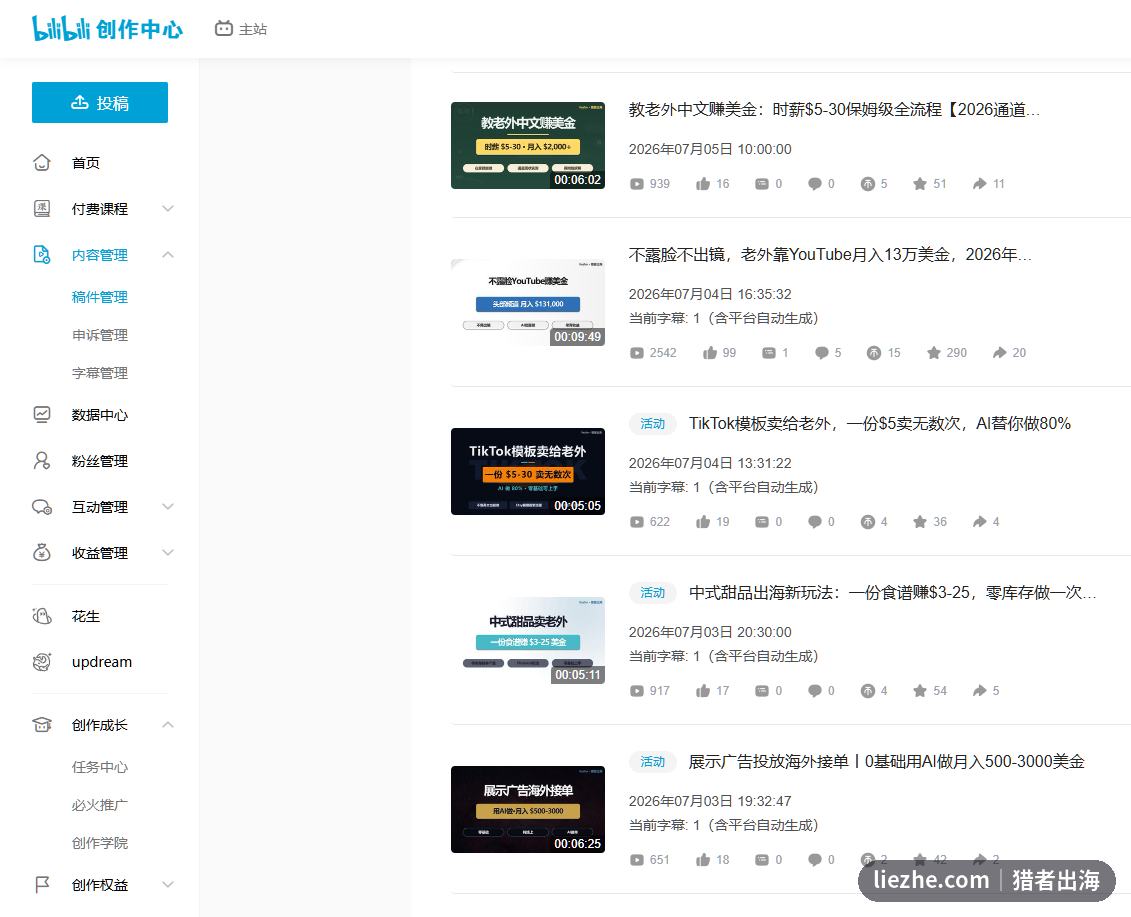This screenshot has width=1131, height=917.
Task: Click the 收益管理 money bag icon
Action: (x=42, y=553)
